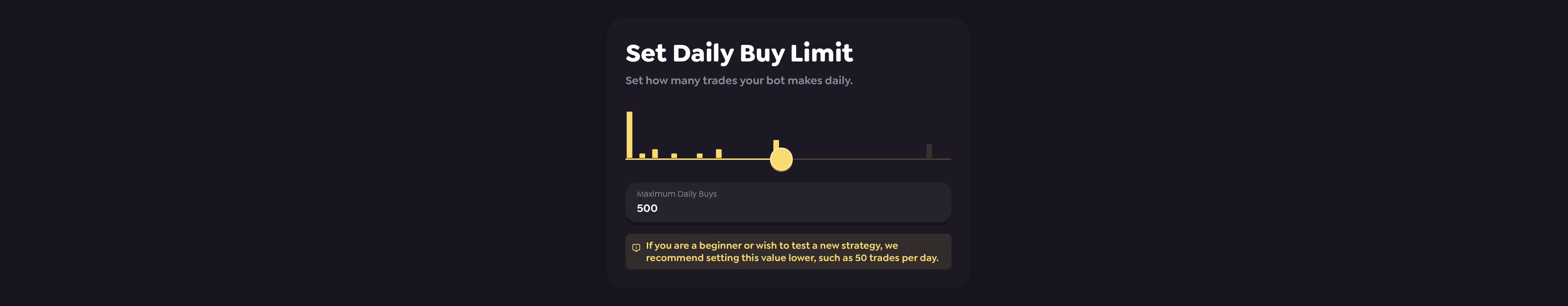Click the second histogram bar from the left

[642, 156]
